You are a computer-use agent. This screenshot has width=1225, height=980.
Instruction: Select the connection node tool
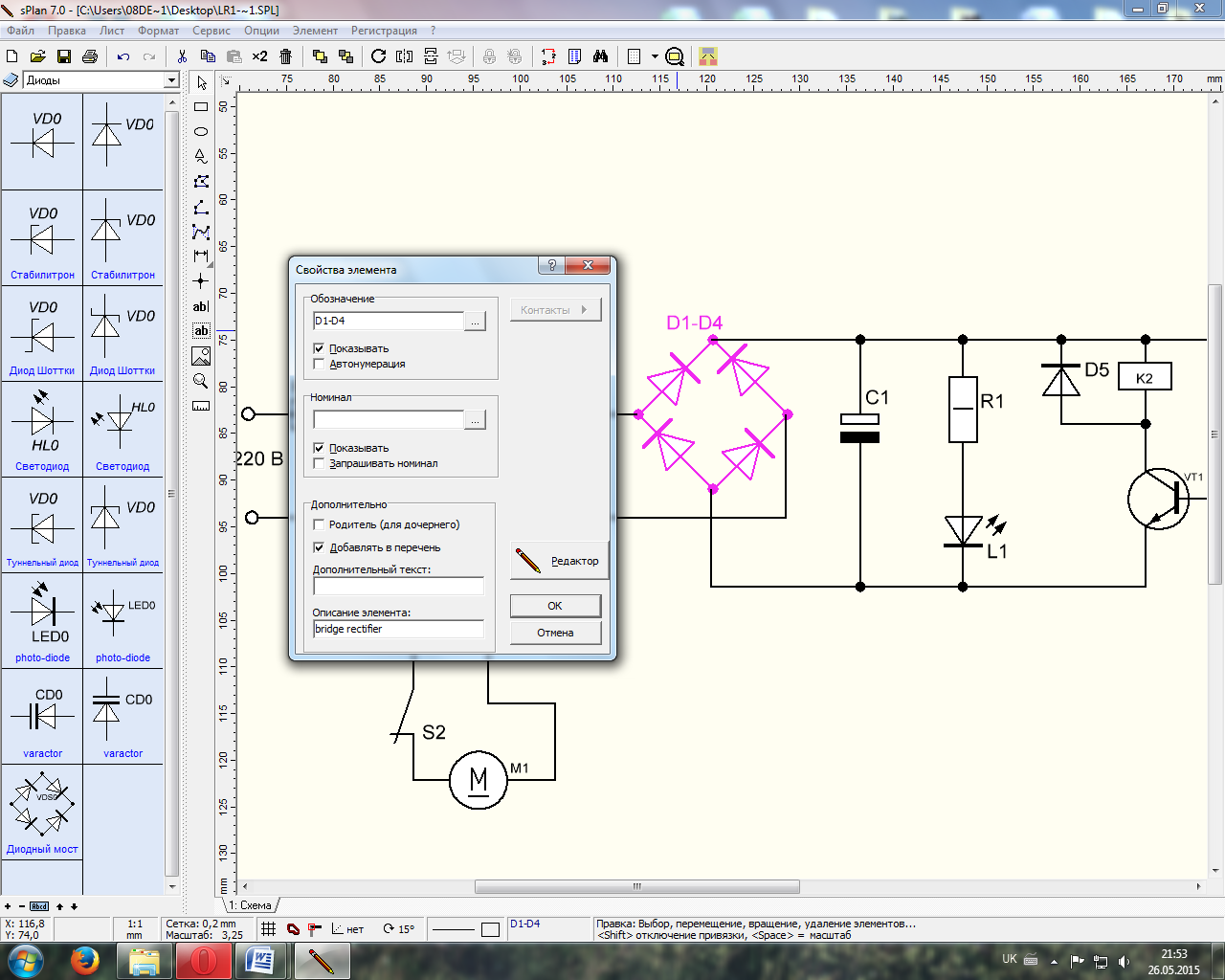click(201, 281)
